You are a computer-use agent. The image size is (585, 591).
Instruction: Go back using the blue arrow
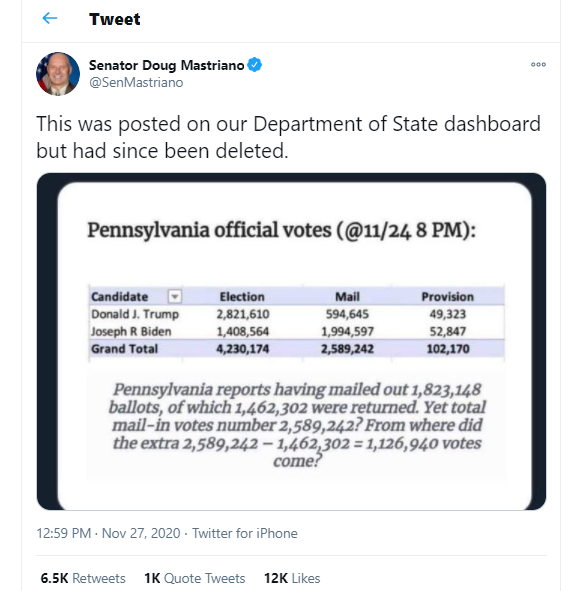49,18
